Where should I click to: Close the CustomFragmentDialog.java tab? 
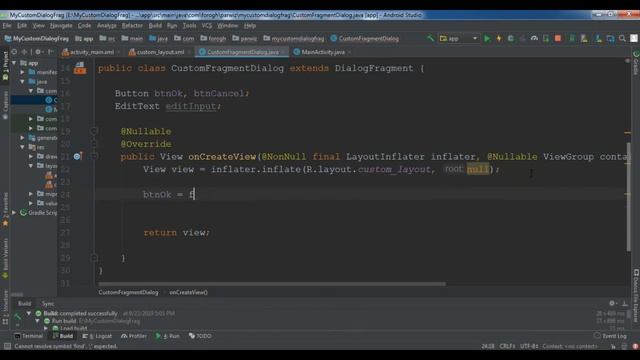point(284,52)
